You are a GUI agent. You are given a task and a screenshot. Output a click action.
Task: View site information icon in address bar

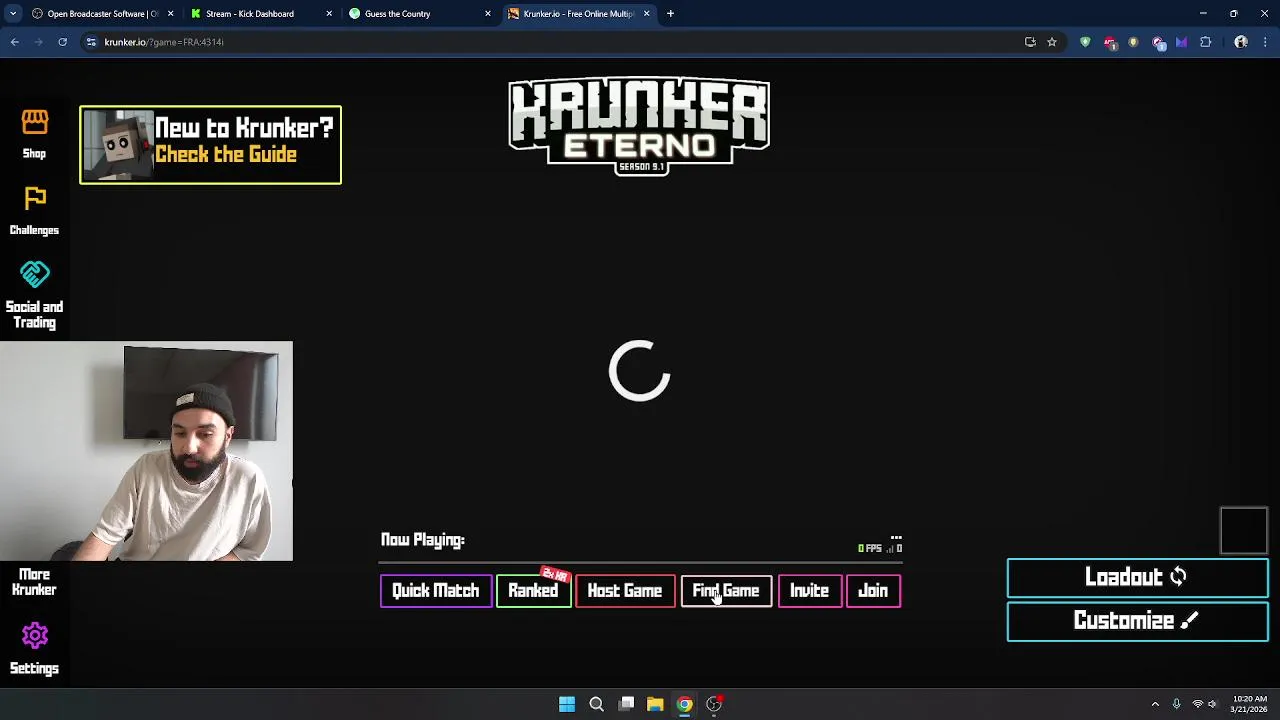pos(92,42)
